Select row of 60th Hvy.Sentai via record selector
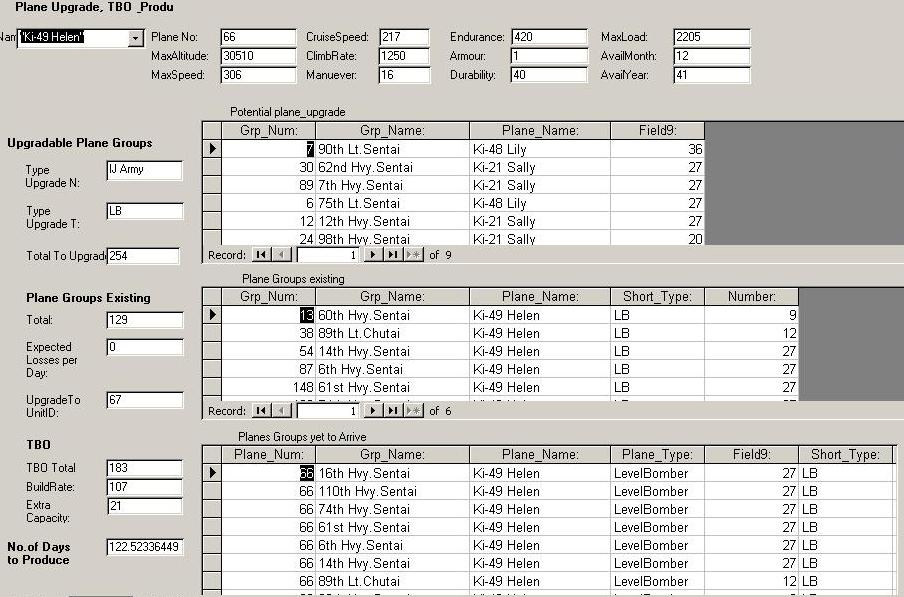This screenshot has height=597, width=904. [x=212, y=315]
